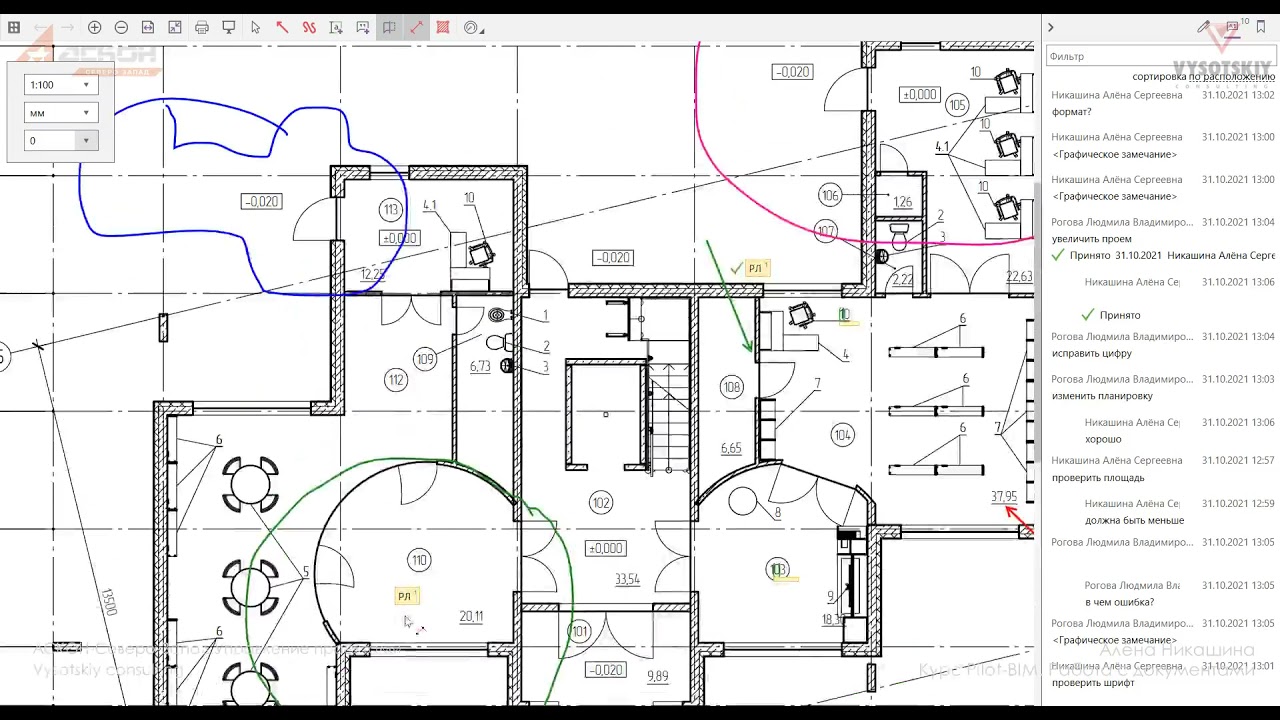The image size is (1280, 720).
Task: Open the 1:100 scale dropdown
Action: [x=60, y=85]
